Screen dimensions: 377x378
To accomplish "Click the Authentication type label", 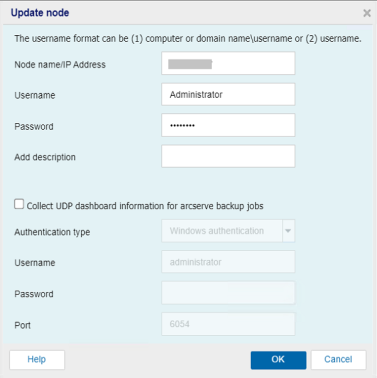I will pos(52,232).
